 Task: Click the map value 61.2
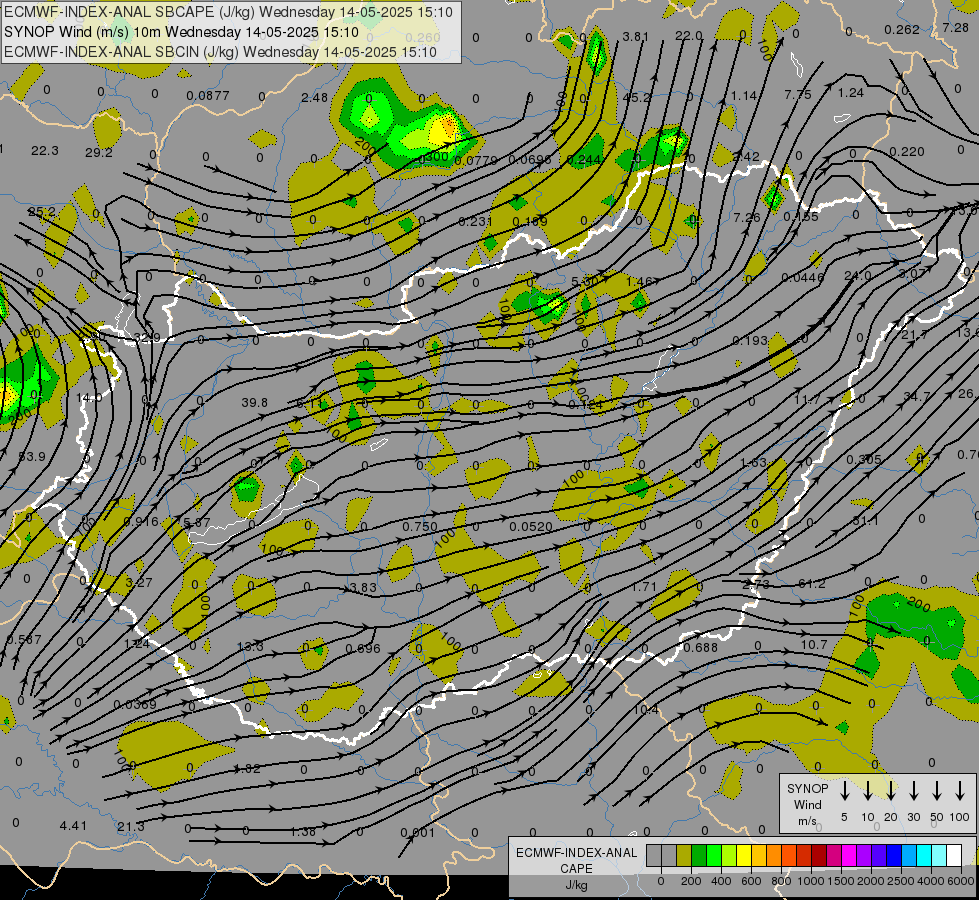pos(812,583)
